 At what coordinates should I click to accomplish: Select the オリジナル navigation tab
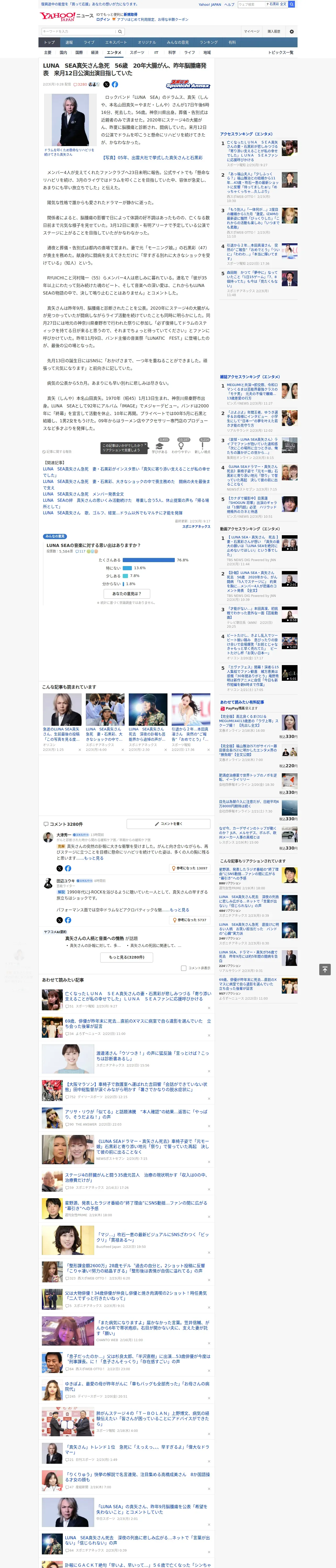tap(147, 43)
